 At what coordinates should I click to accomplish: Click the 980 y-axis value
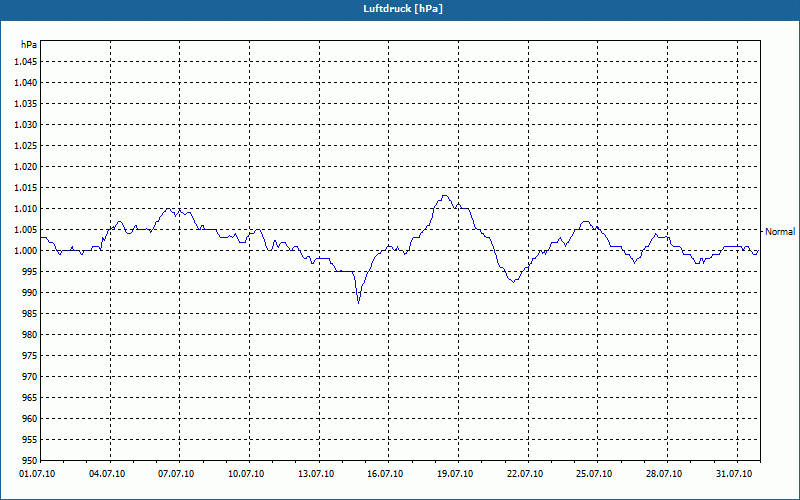tap(31, 335)
